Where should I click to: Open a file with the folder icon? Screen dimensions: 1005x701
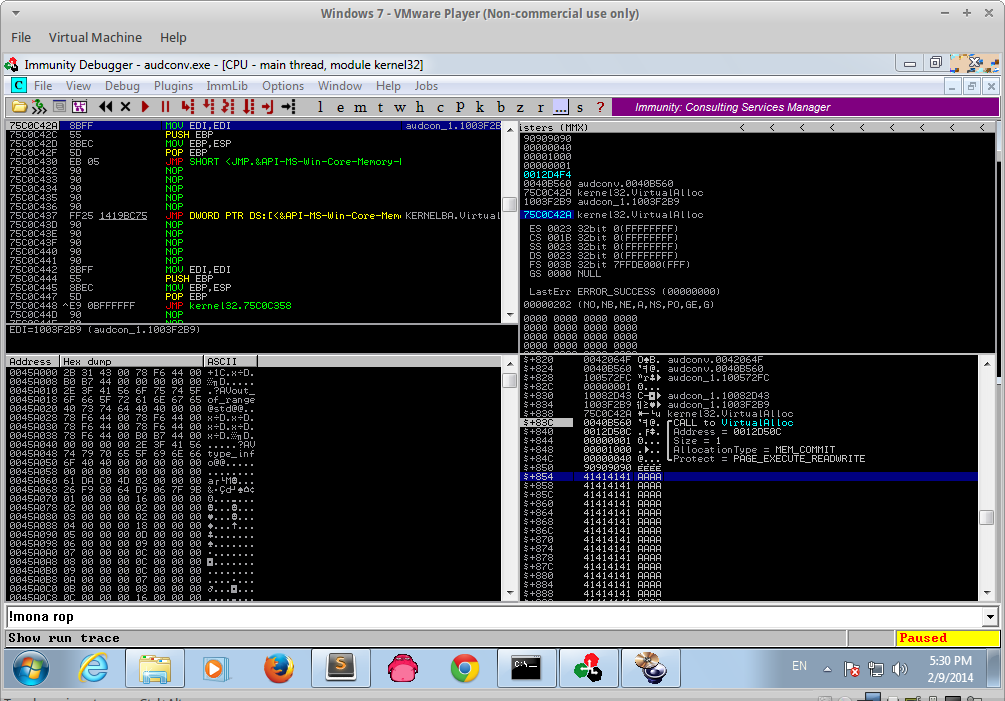point(20,107)
